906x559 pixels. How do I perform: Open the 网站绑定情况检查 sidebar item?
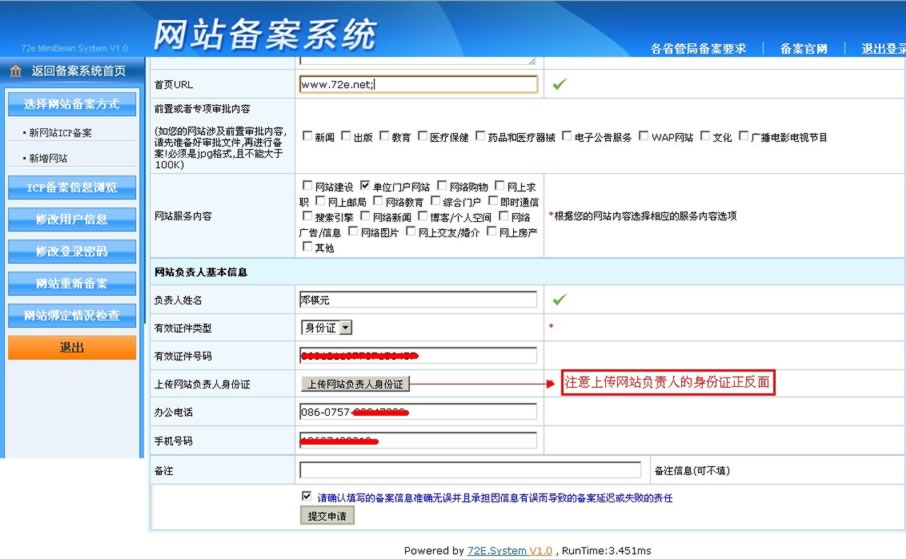[x=71, y=316]
